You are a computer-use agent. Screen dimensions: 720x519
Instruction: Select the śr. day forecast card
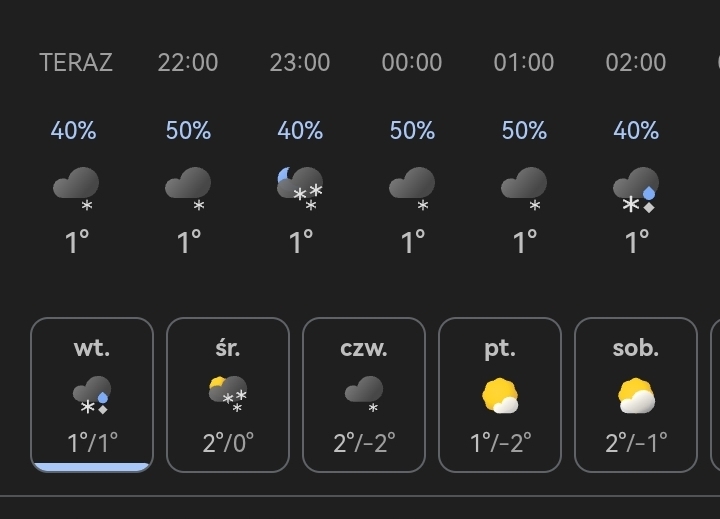coord(228,394)
